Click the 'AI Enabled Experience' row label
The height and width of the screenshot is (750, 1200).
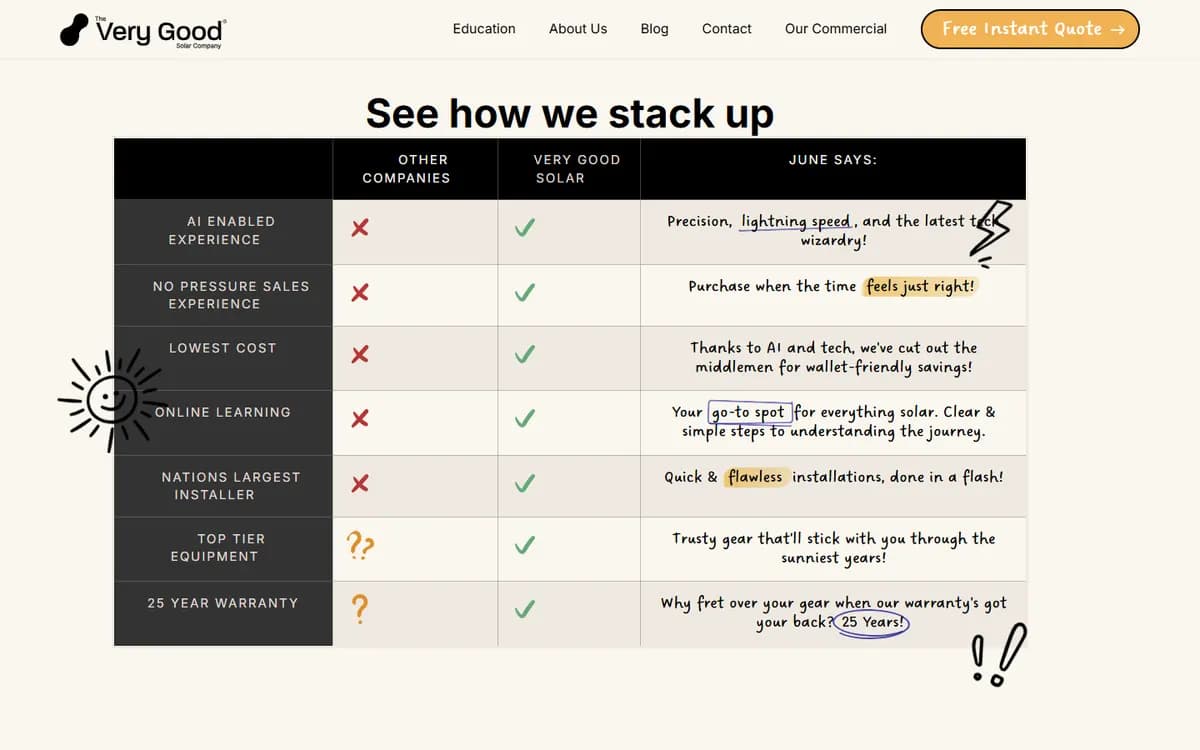tap(221, 230)
